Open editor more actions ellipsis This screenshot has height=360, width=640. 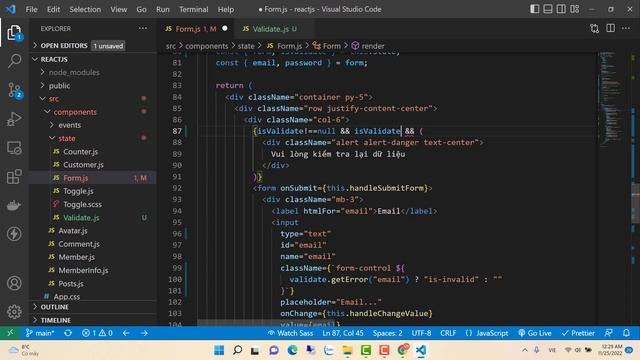(x=626, y=28)
